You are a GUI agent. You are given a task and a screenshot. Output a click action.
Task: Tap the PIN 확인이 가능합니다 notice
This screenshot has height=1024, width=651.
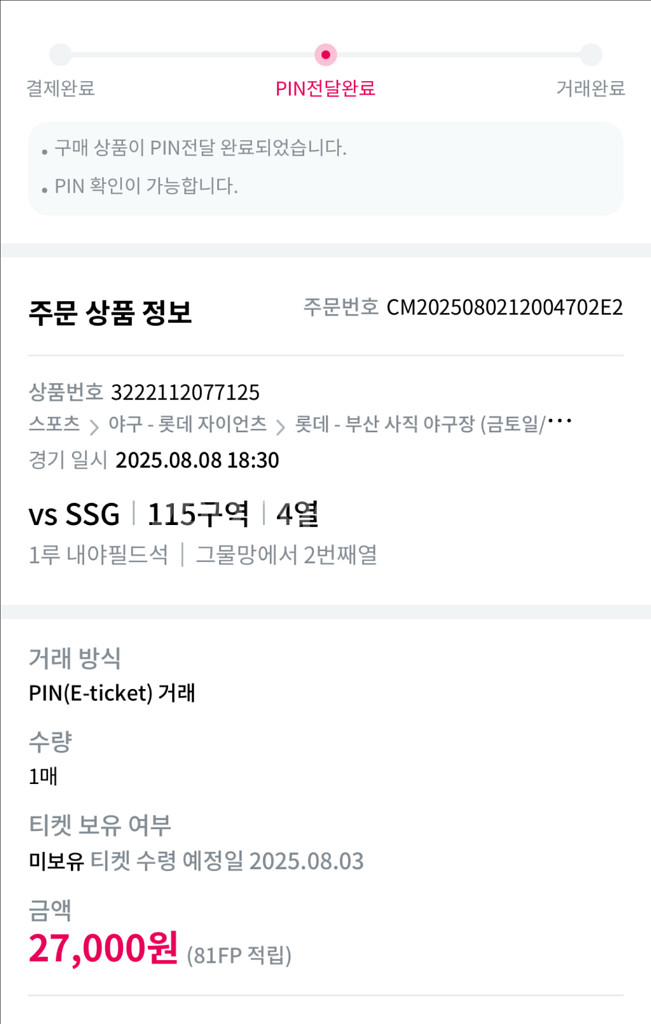[145, 186]
